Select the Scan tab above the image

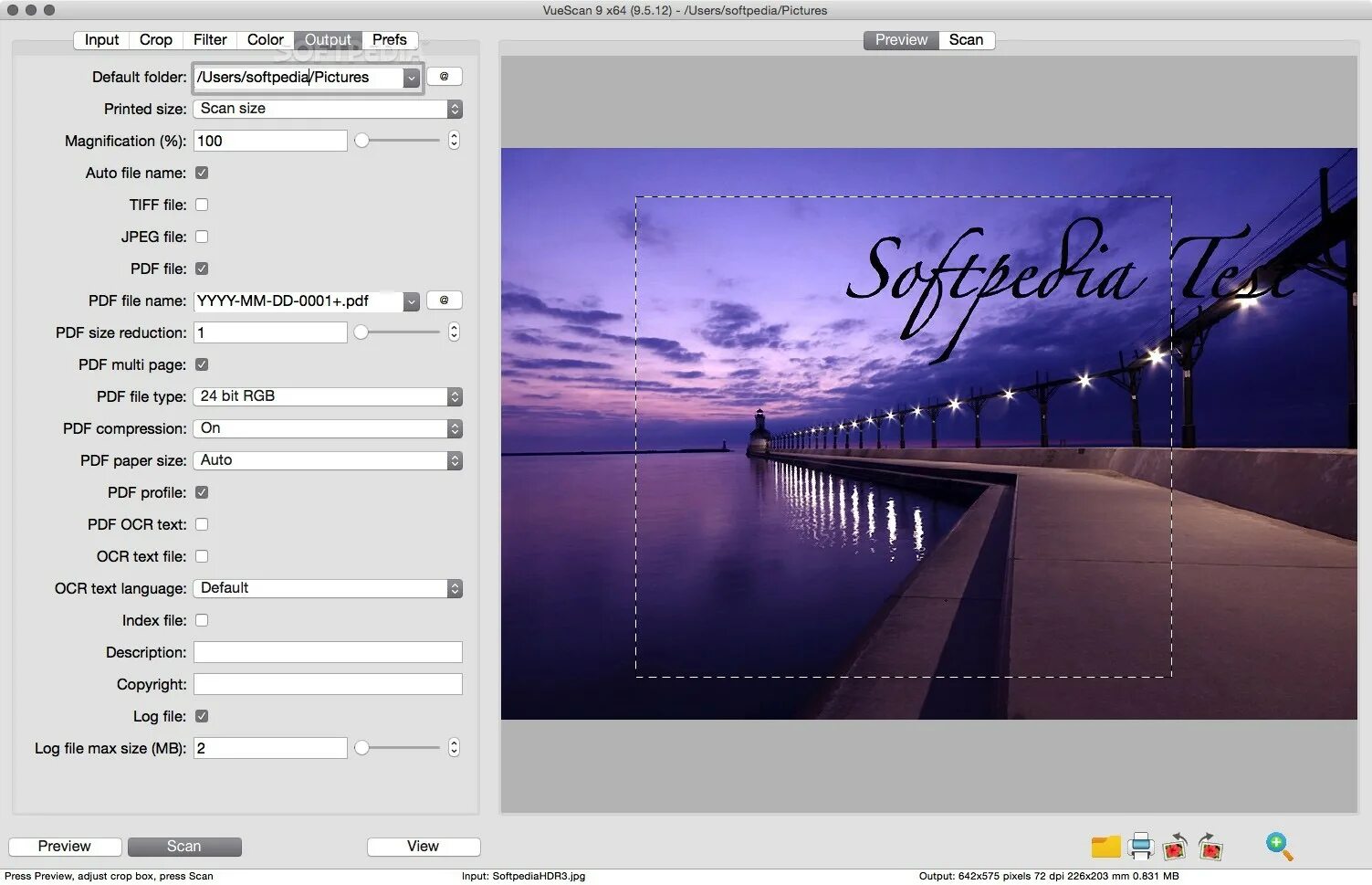966,40
